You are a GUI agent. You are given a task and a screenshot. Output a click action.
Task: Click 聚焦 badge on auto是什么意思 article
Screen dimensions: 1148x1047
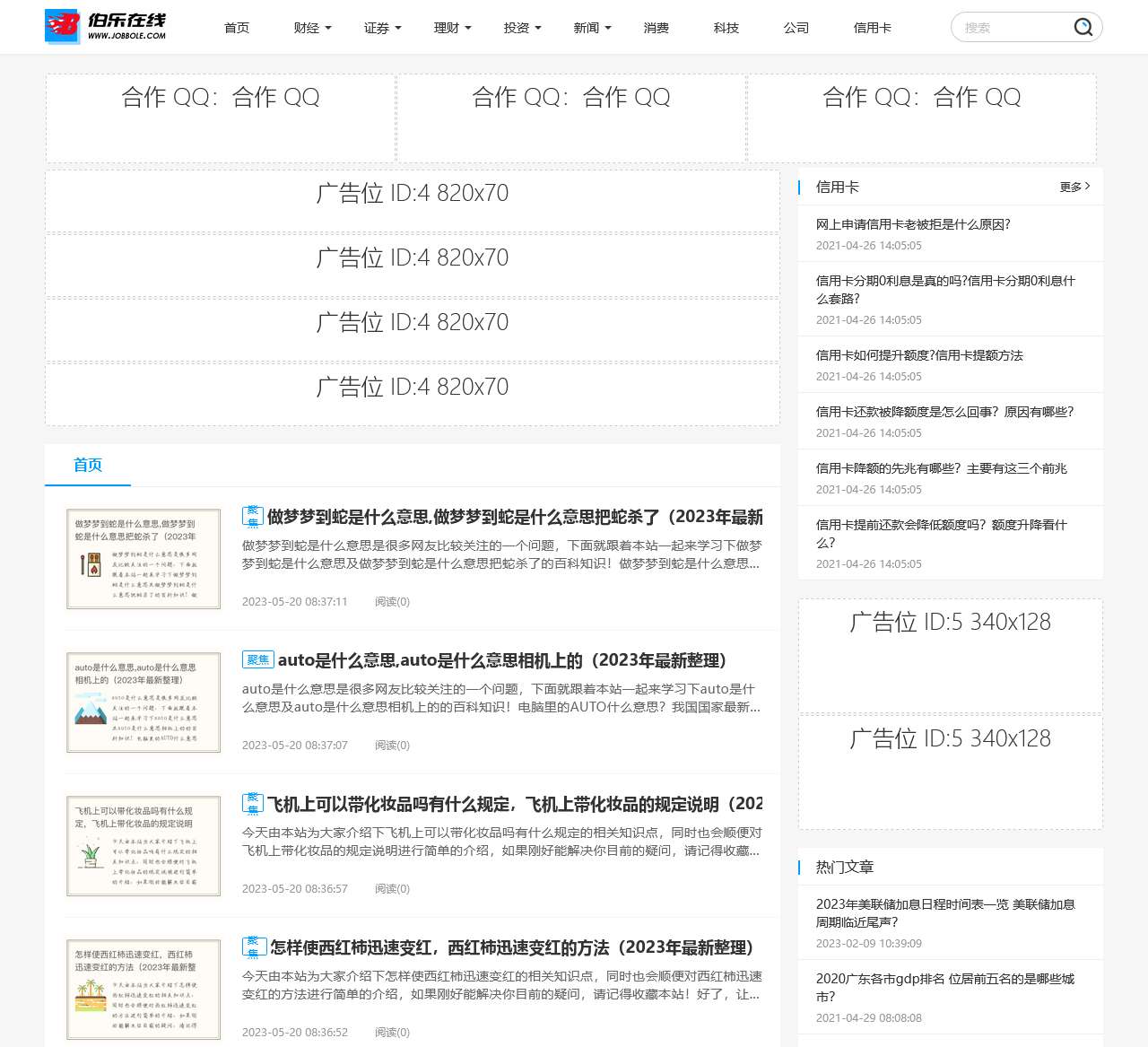(x=257, y=659)
